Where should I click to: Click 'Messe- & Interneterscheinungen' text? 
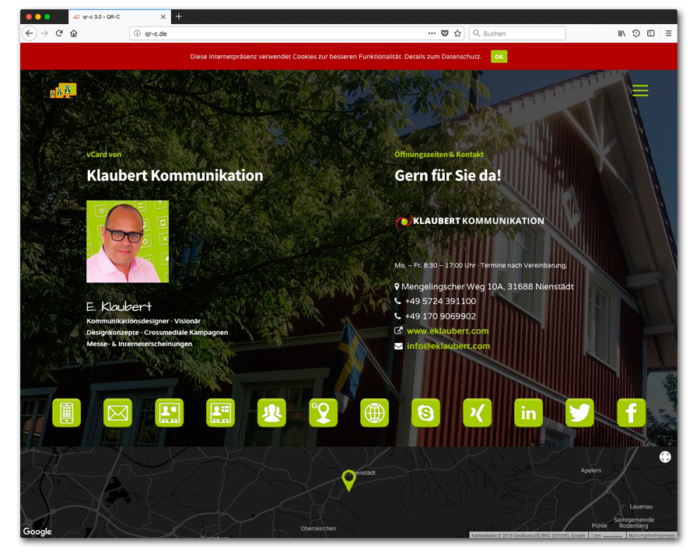coord(139,344)
